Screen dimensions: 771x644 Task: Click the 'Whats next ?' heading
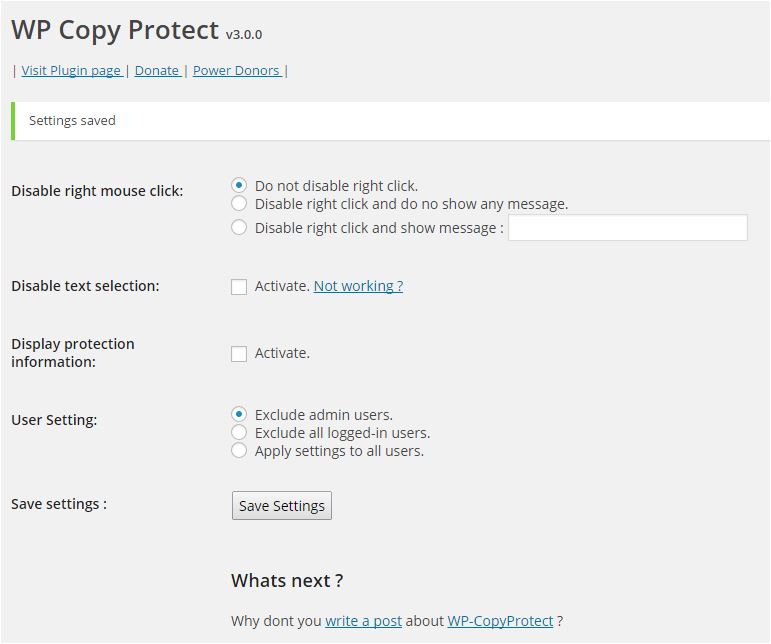tap(287, 581)
